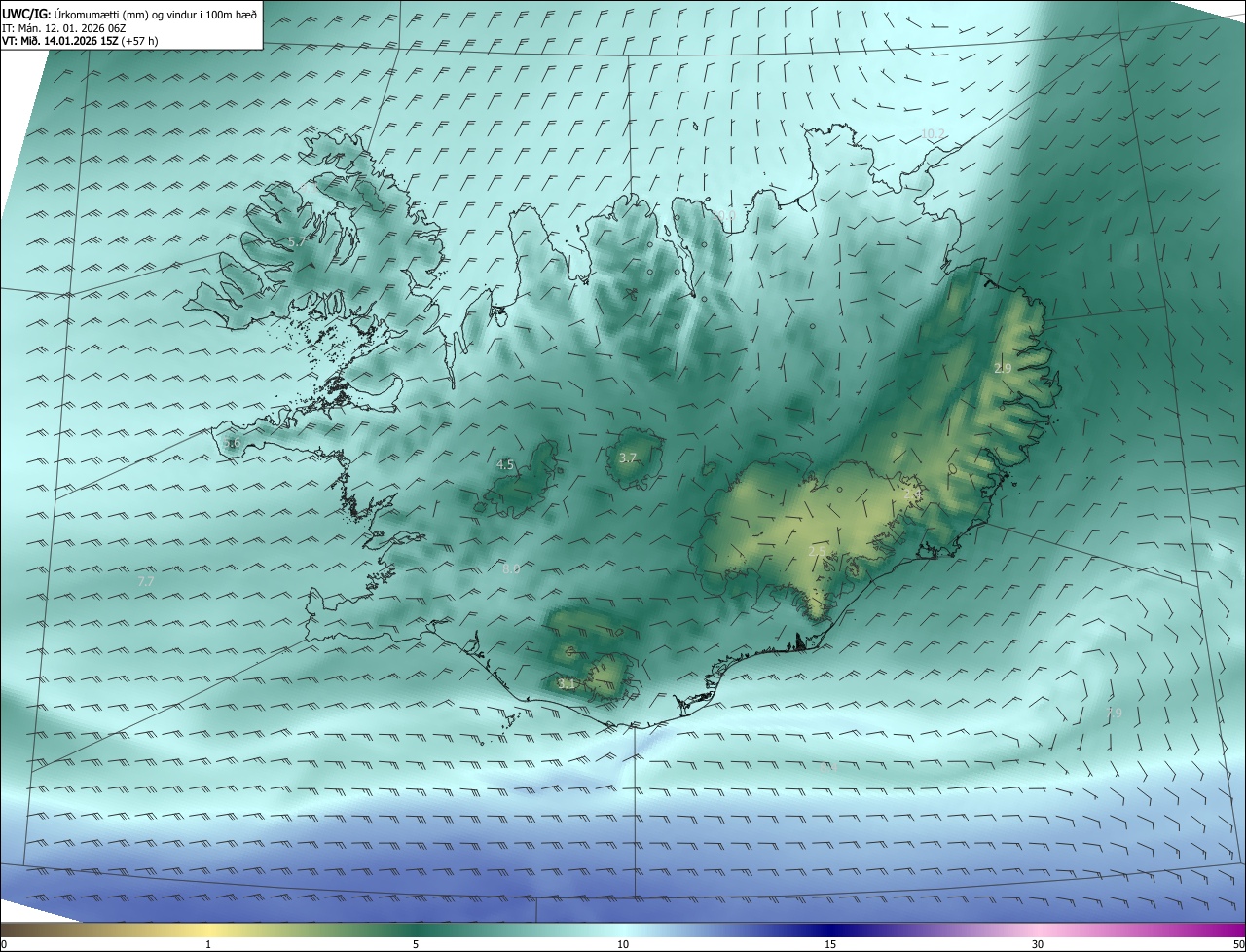This screenshot has width=1246, height=952.
Task: Click the 5.7 value over the Westfjords
Action: pos(296,240)
